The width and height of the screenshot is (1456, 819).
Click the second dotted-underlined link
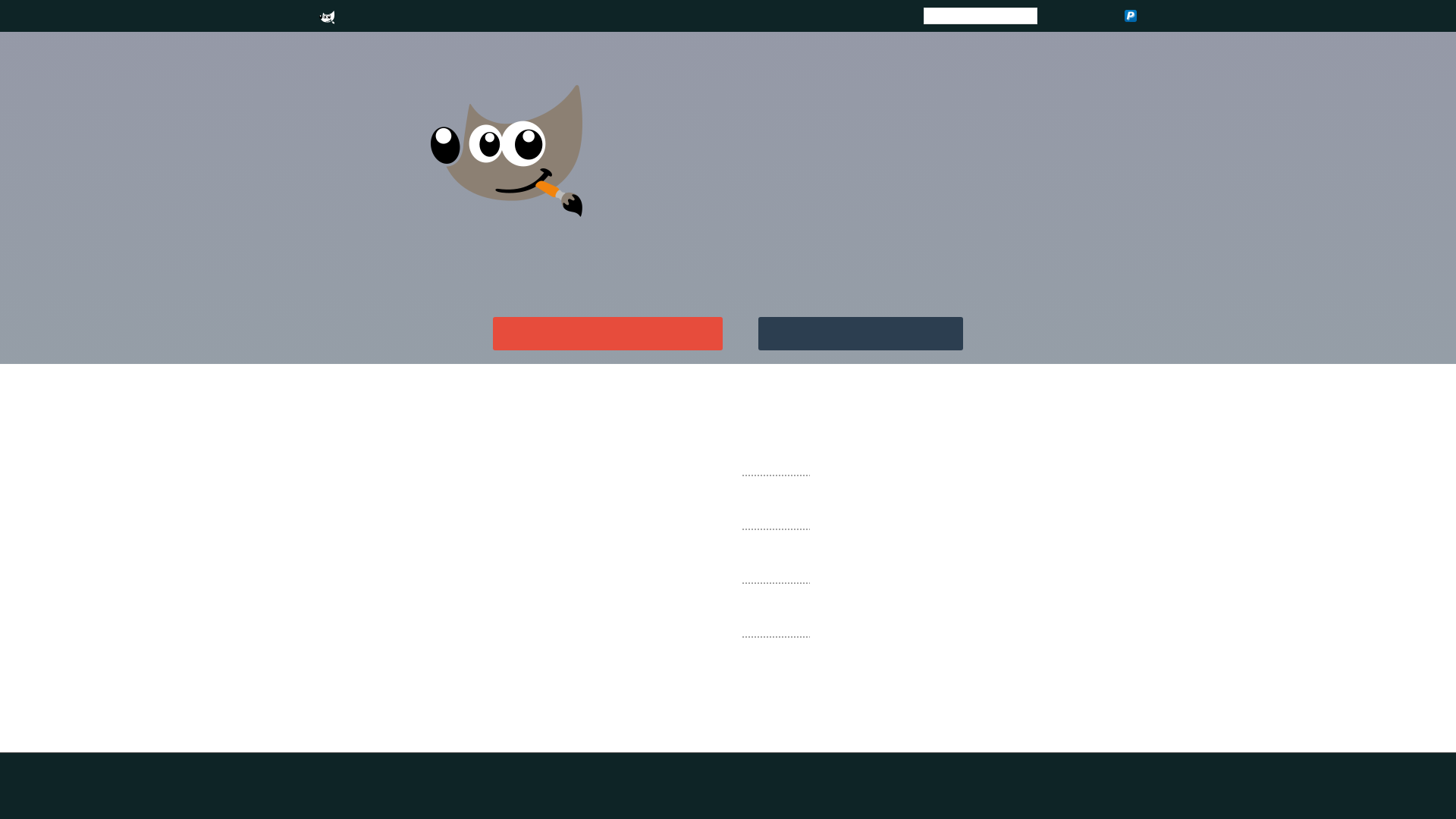pos(776,525)
